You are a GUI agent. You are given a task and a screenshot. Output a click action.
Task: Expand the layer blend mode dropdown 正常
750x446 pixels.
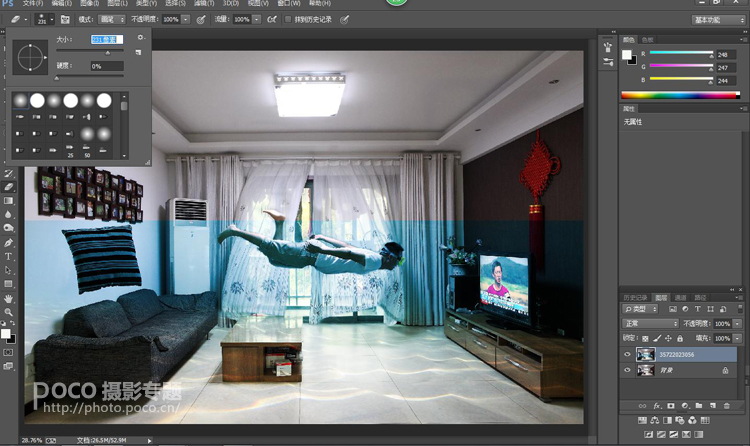650,324
